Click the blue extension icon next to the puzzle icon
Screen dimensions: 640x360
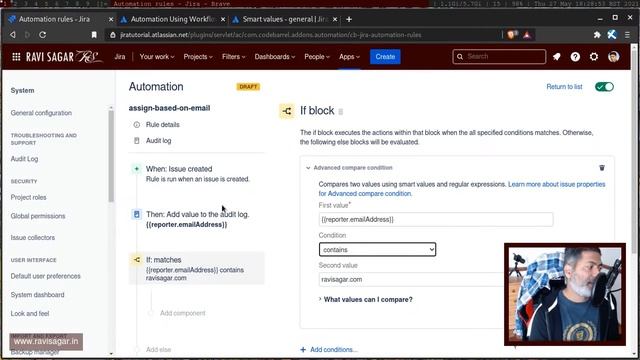click(x=611, y=35)
